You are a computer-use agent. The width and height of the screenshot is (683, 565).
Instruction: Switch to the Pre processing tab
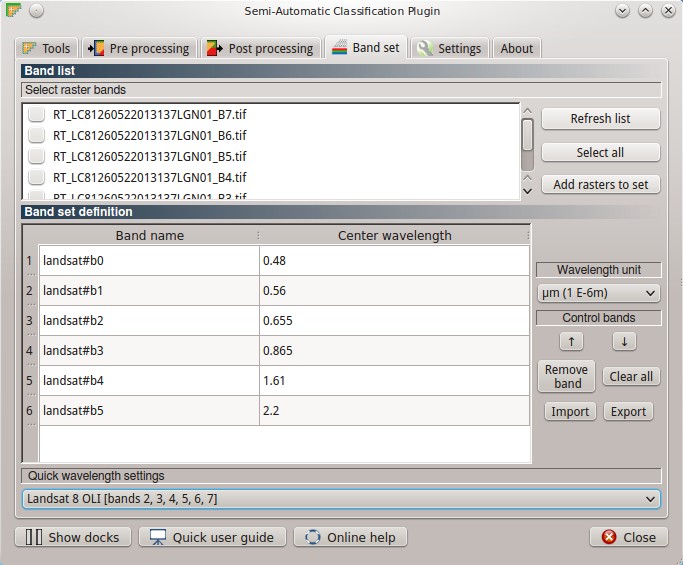pos(139,48)
